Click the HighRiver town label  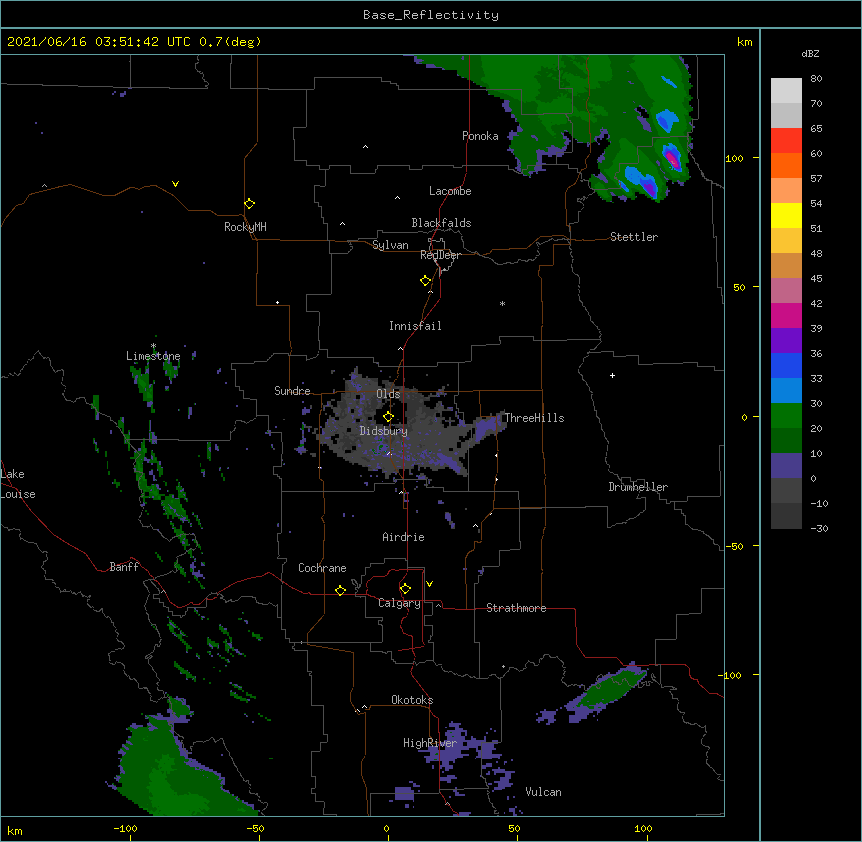(x=430, y=743)
